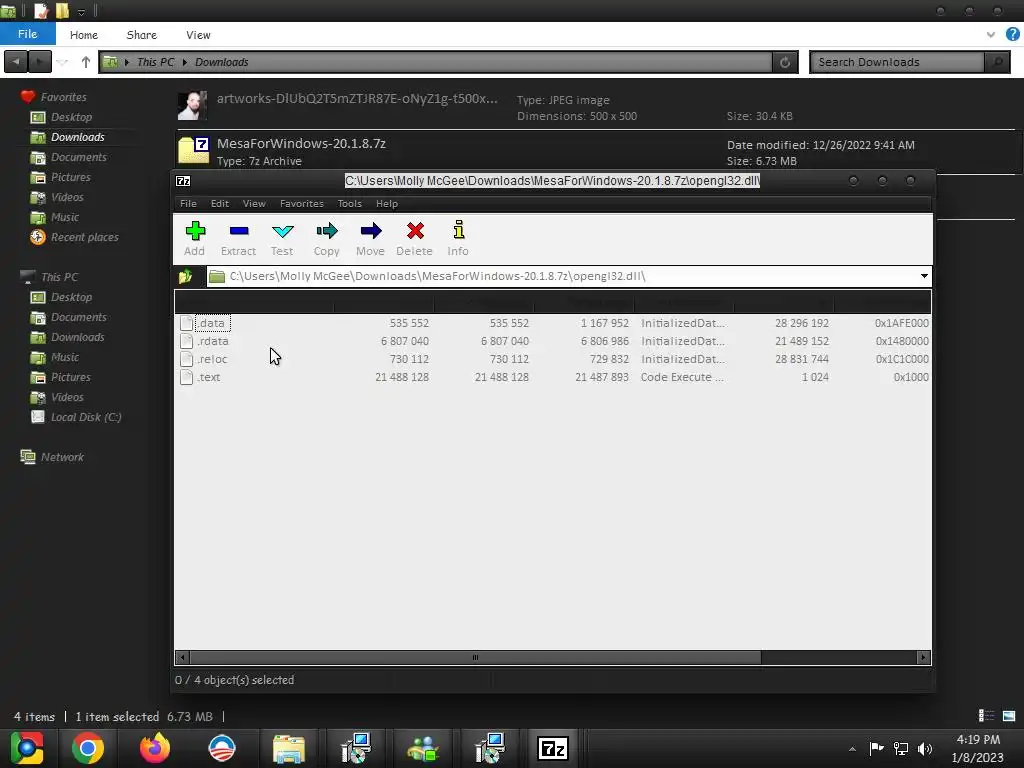Select Videos under Favorites

(67, 197)
